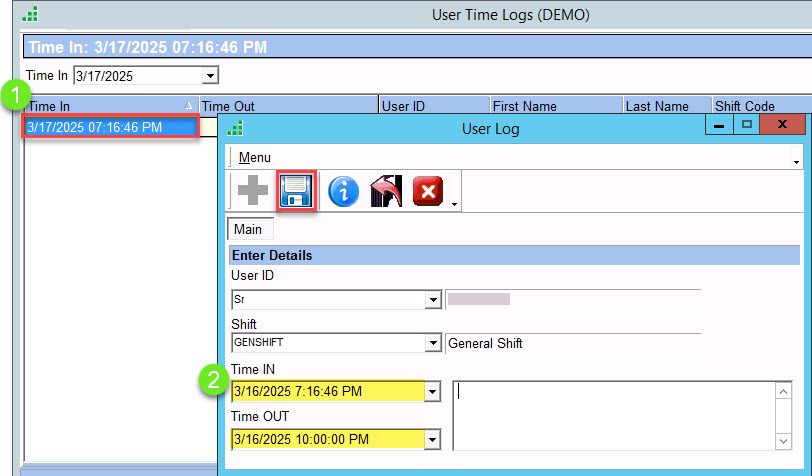Click the red X delete icon
The image size is (812, 476).
[x=427, y=191]
